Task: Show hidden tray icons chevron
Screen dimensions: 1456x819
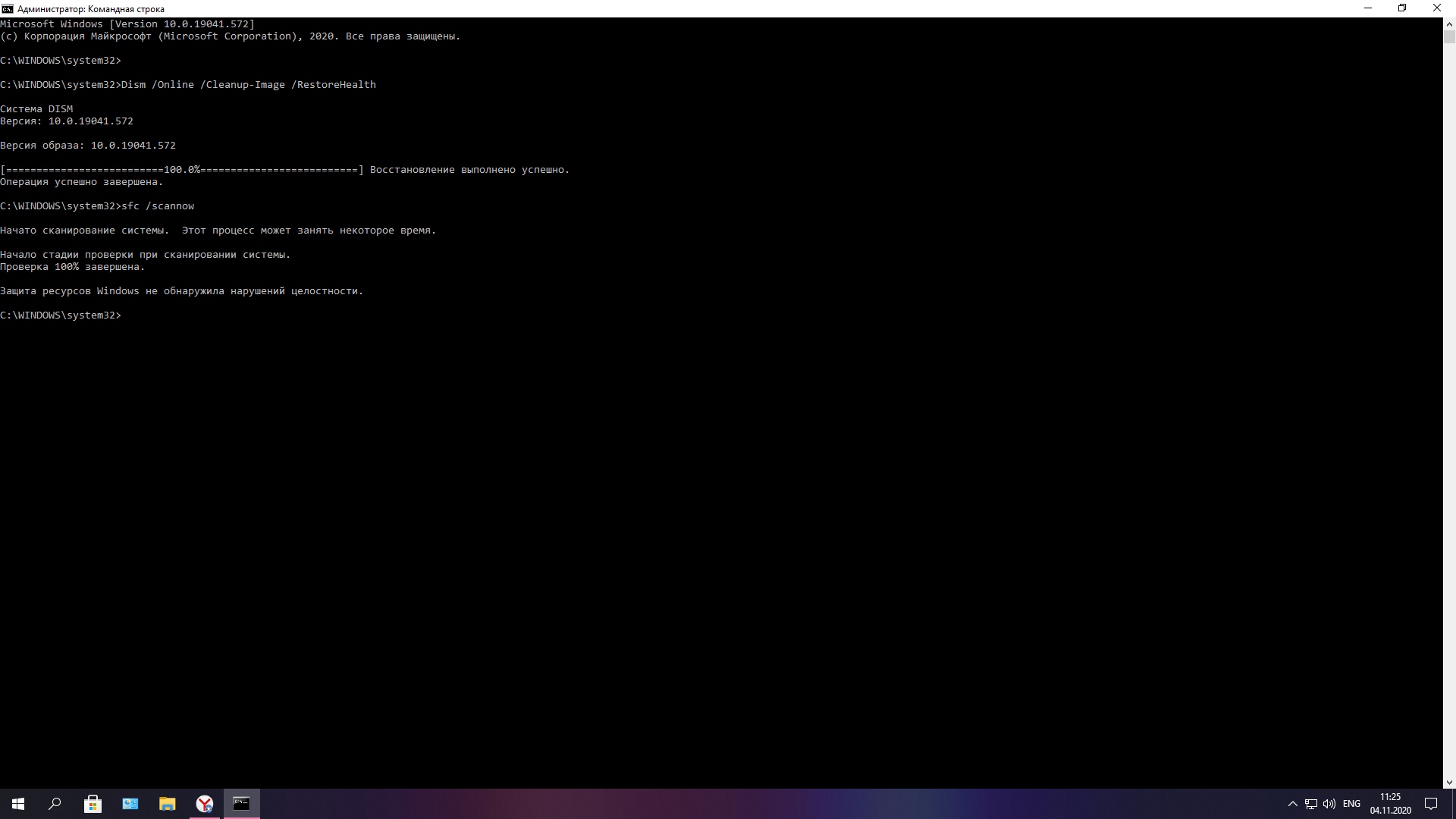Action: click(x=1292, y=804)
